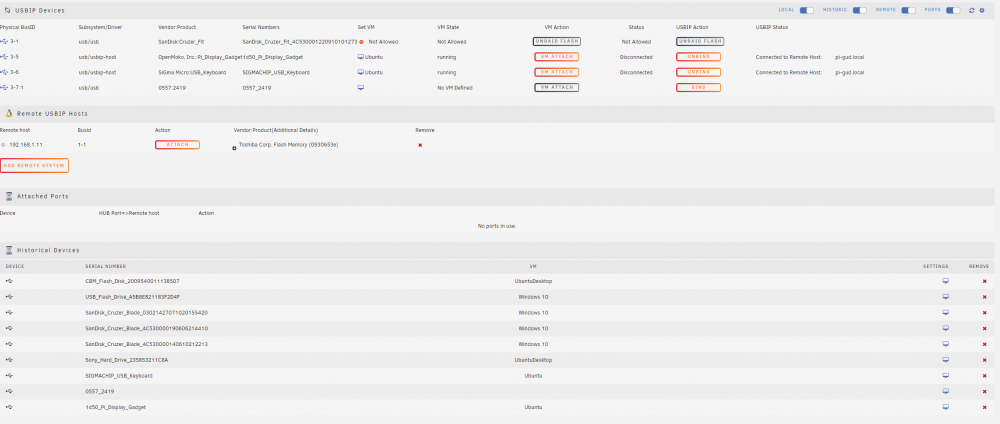Image resolution: width=1000 pixels, height=424 pixels.
Task: Open settings icon for SIGMACHIP_USB_Keyboard history row
Action: 946,376
